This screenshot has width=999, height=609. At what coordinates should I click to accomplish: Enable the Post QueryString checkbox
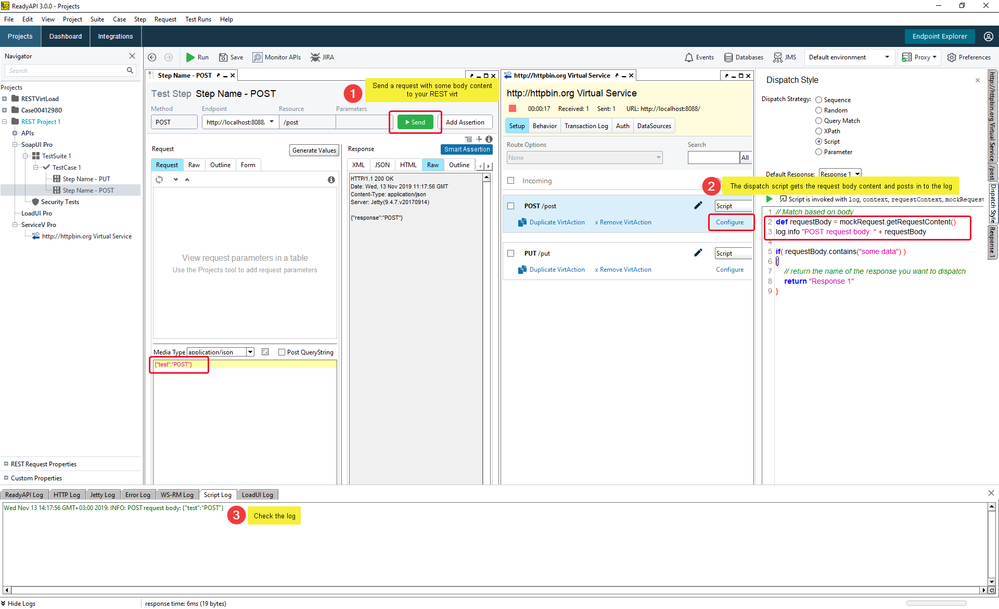[x=281, y=352]
